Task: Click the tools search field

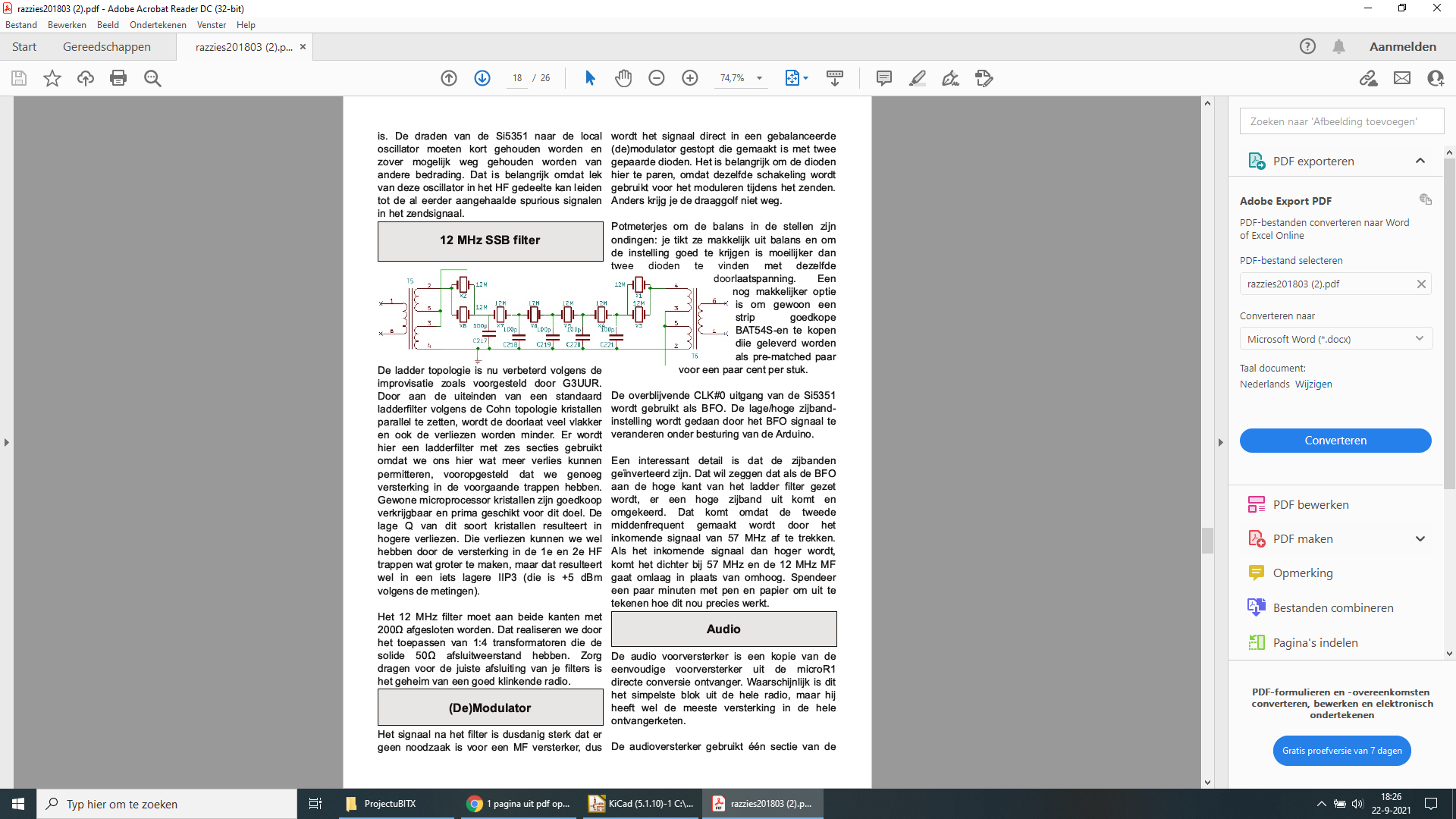Action: coord(1341,121)
